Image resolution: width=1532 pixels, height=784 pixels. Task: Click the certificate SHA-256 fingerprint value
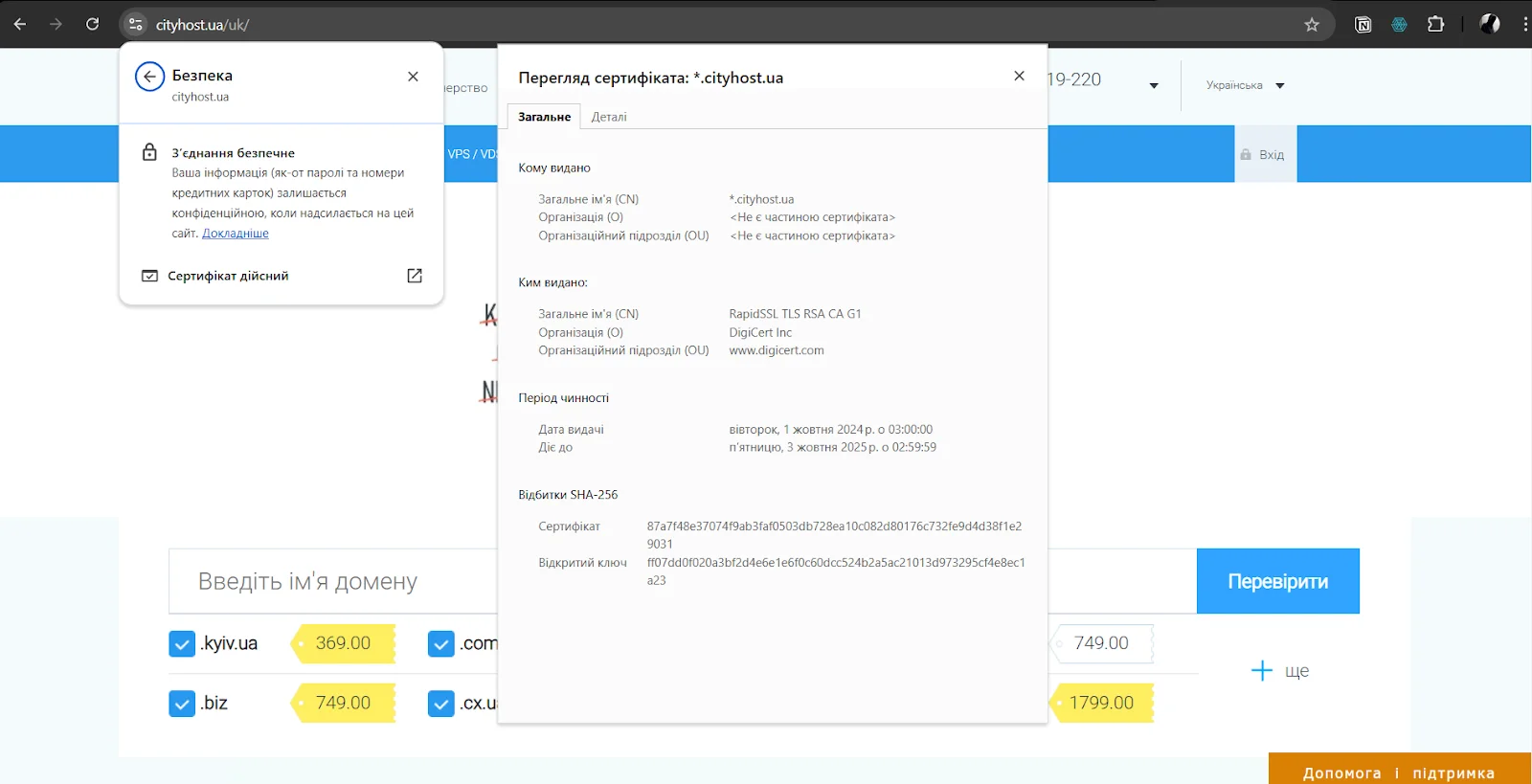click(834, 535)
